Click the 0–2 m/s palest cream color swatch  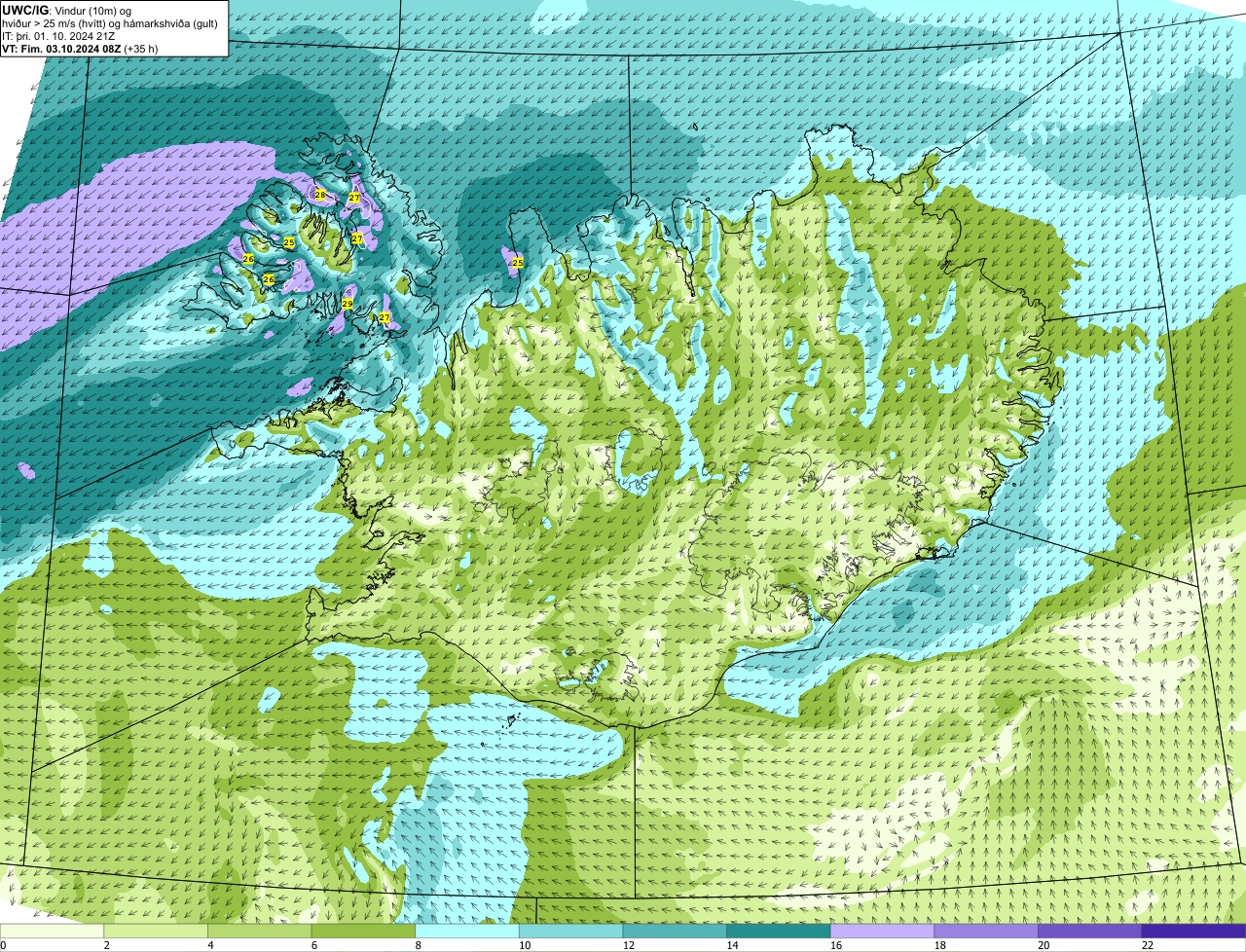coord(52,931)
